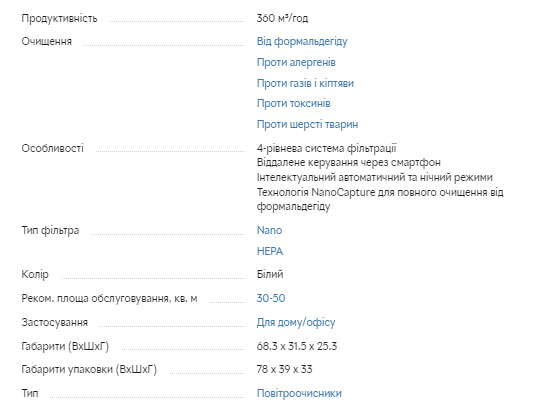Click the 'Nano' filter type link

click(269, 230)
